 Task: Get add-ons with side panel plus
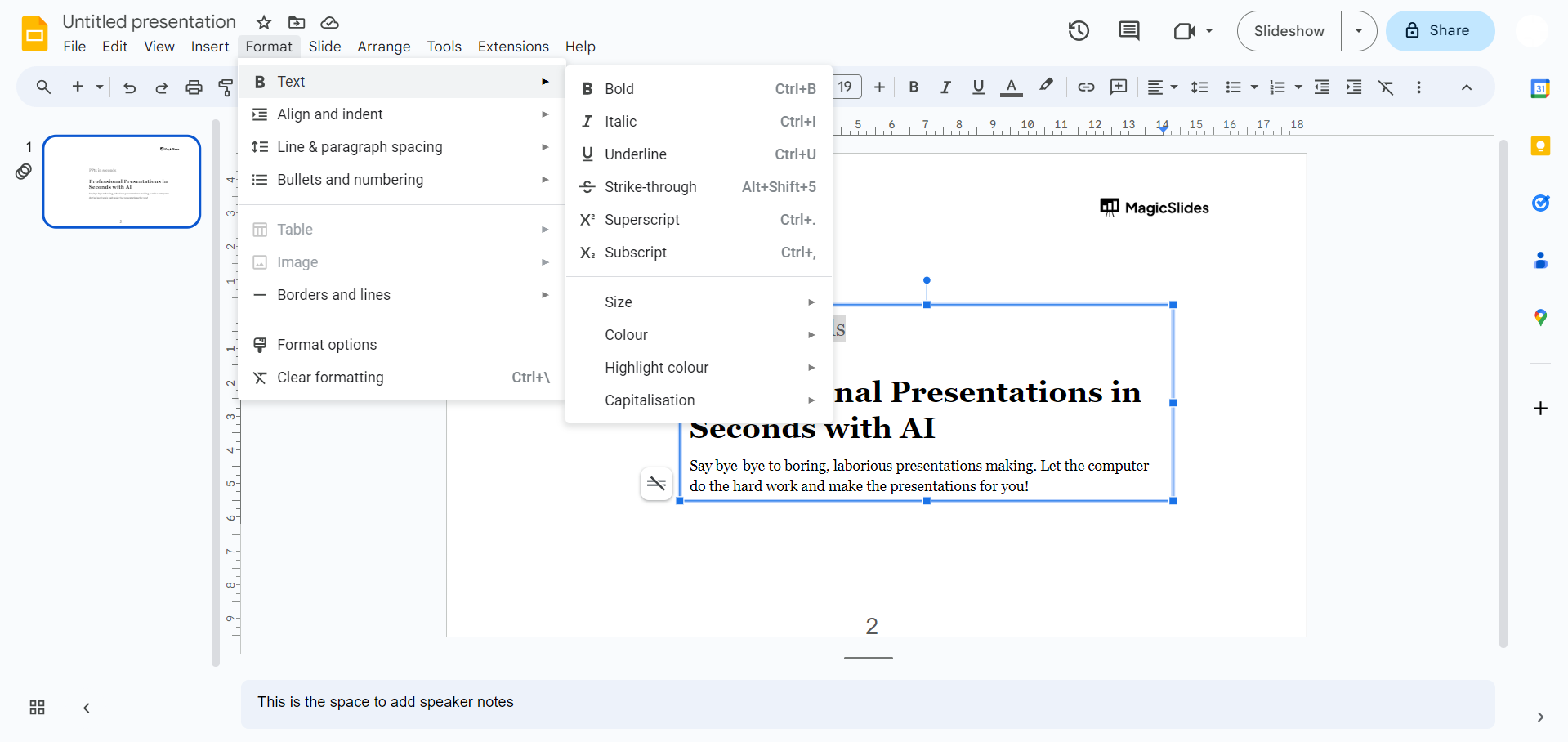(x=1540, y=408)
